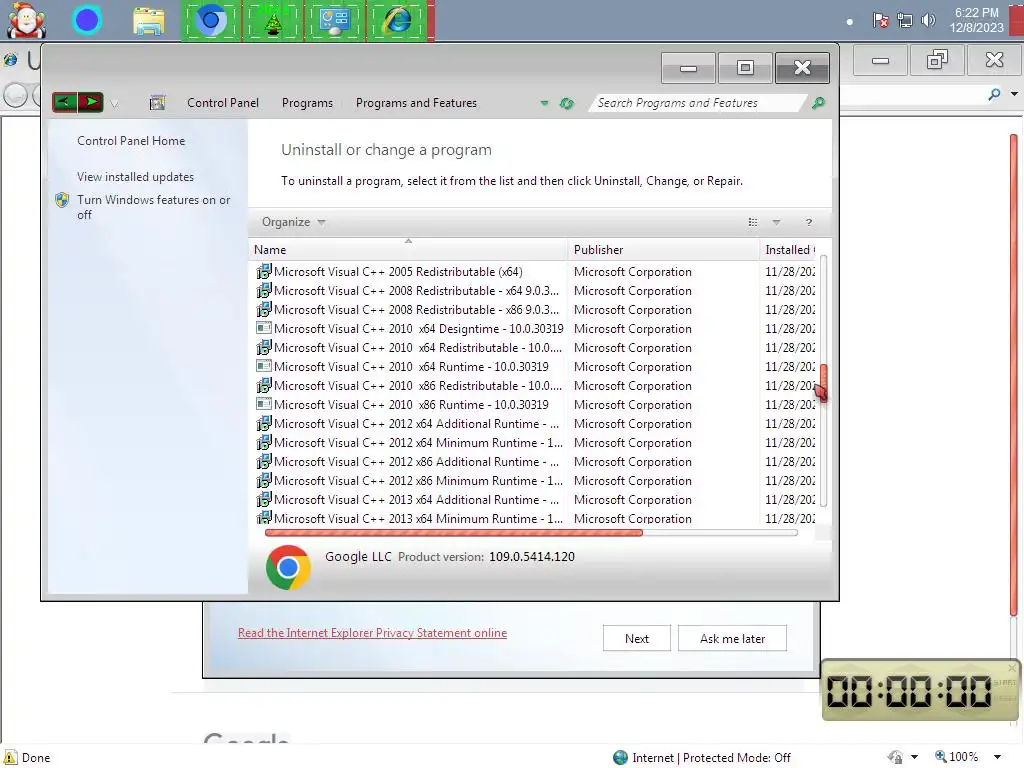Screen dimensions: 1024x768
Task: Click icon of Visual C++ 2012 x86 Additional Runtime
Action: tap(264, 461)
